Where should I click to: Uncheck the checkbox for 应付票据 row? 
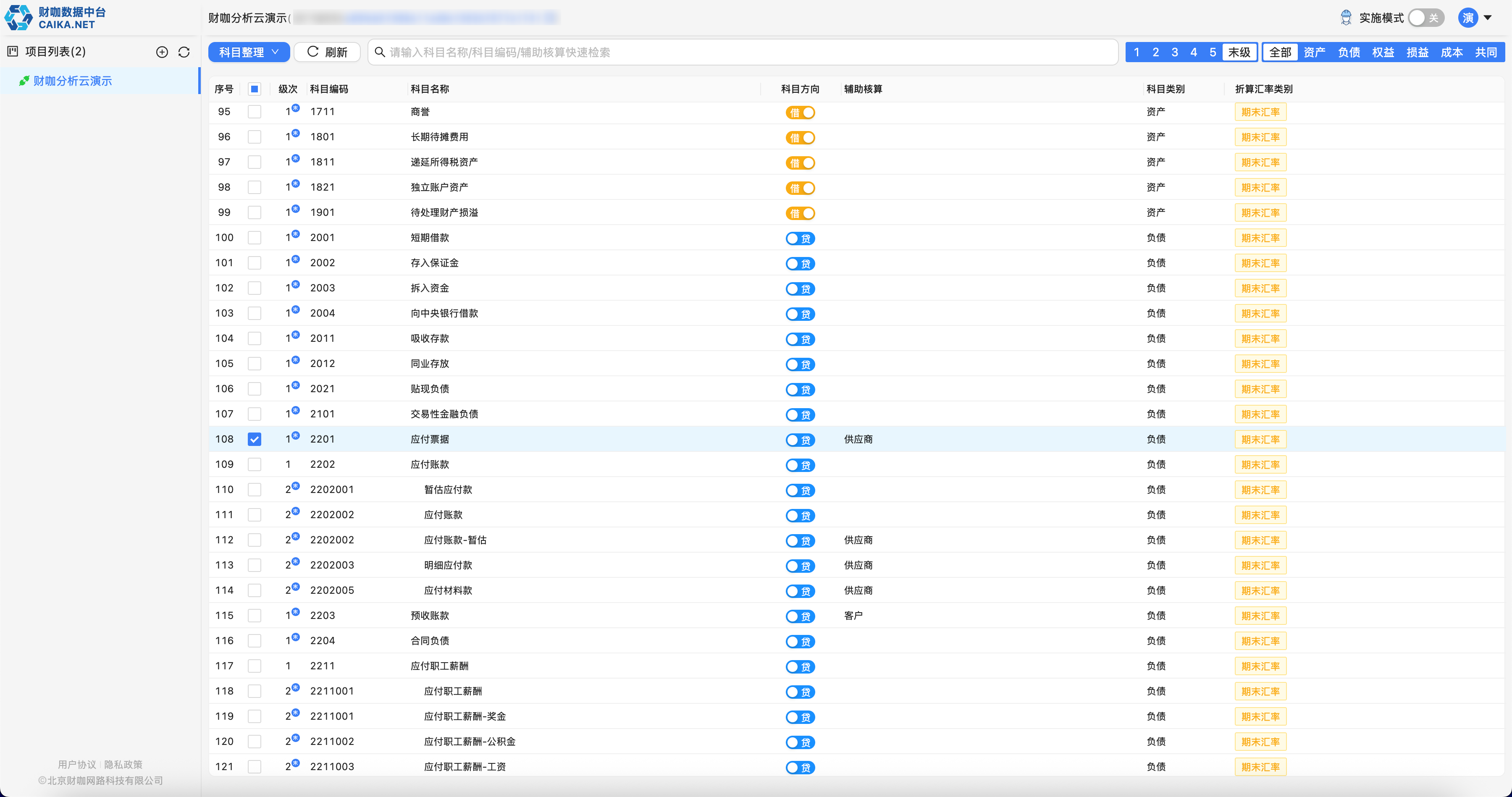254,440
